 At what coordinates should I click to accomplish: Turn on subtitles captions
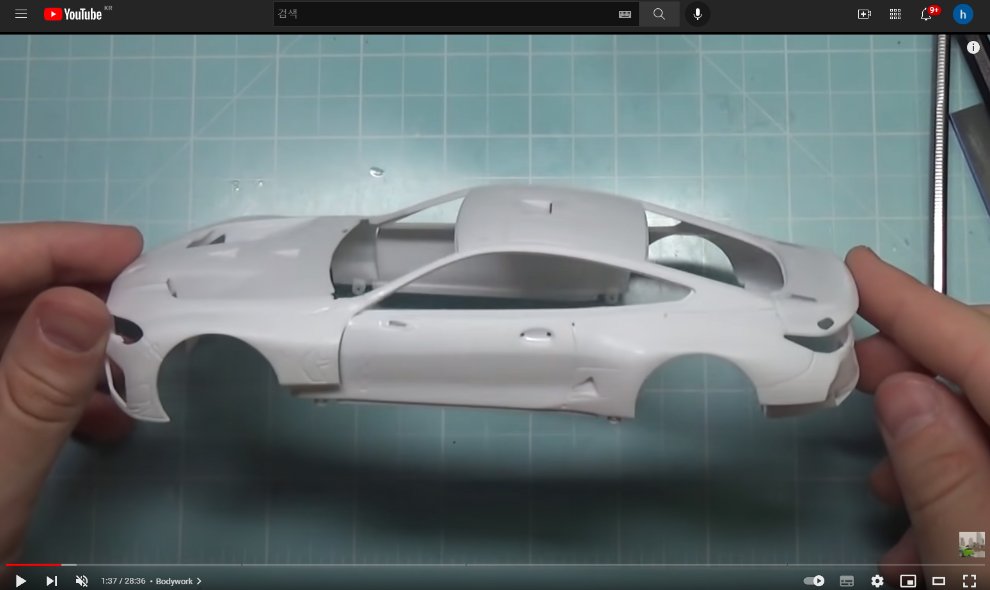coord(847,581)
